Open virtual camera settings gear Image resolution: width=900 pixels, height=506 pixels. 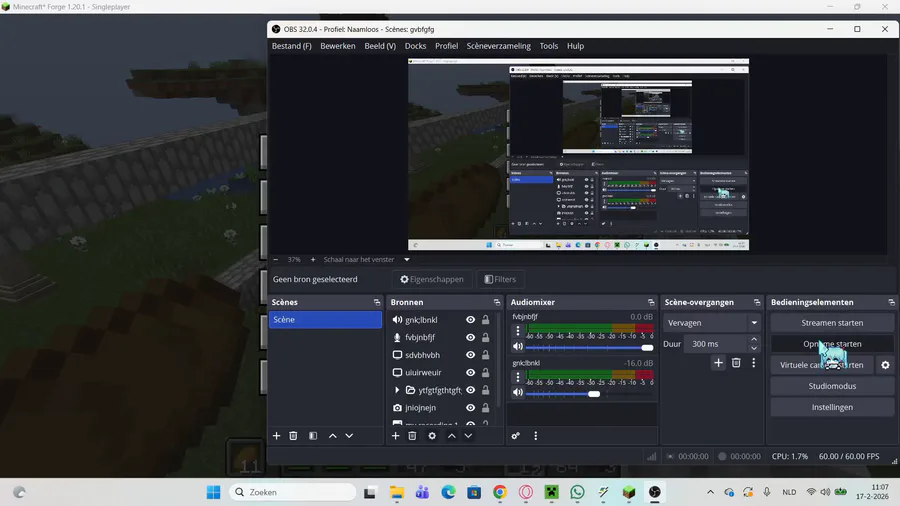885,365
